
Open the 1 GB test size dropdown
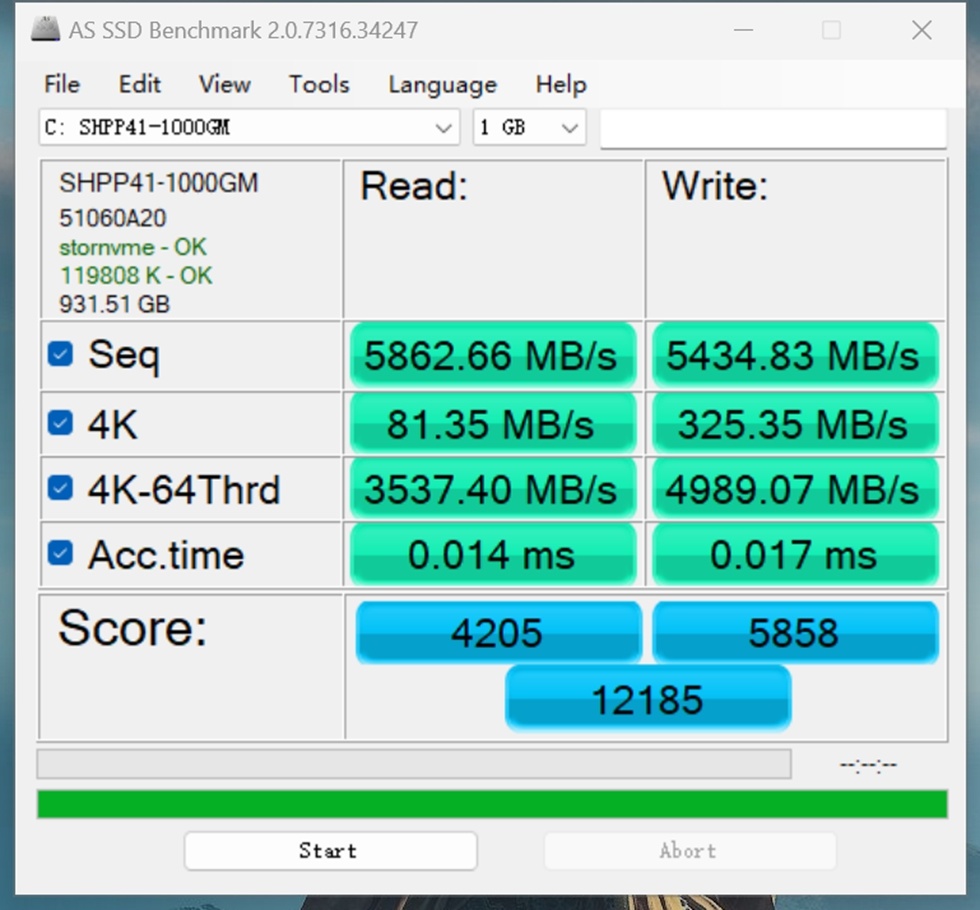pos(529,128)
